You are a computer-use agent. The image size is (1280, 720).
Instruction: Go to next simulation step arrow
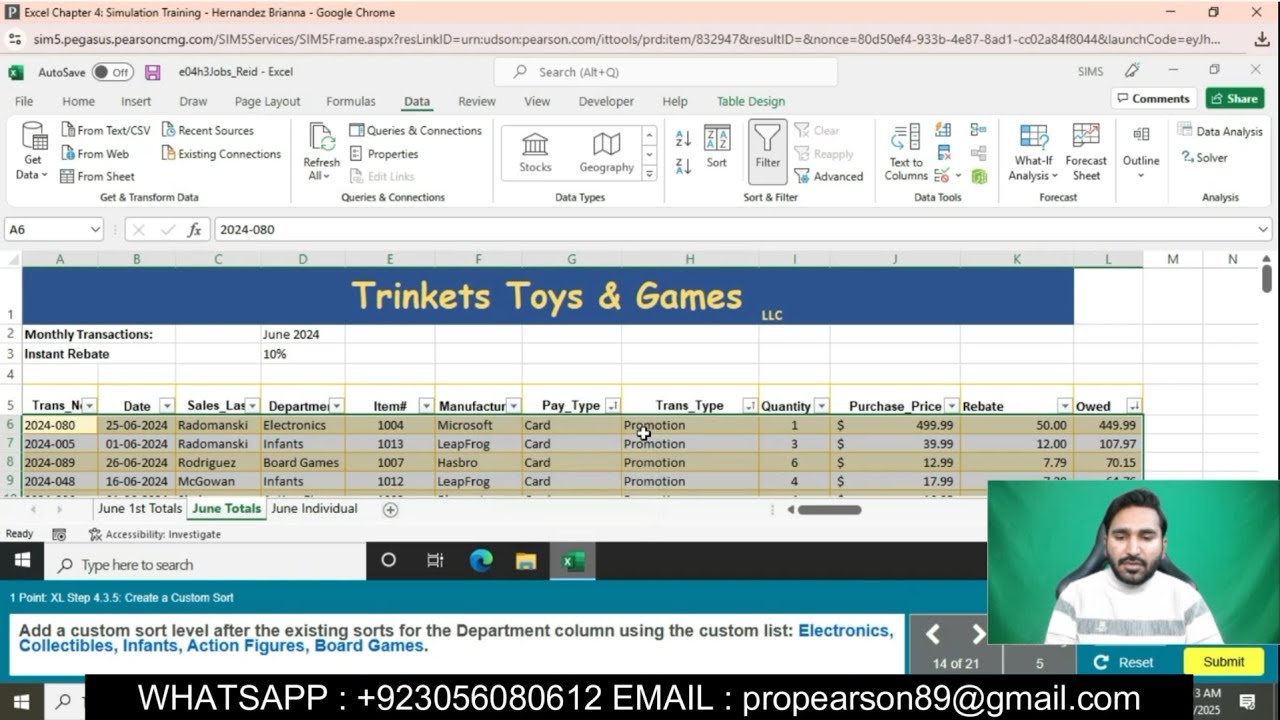pyautogui.click(x=979, y=633)
